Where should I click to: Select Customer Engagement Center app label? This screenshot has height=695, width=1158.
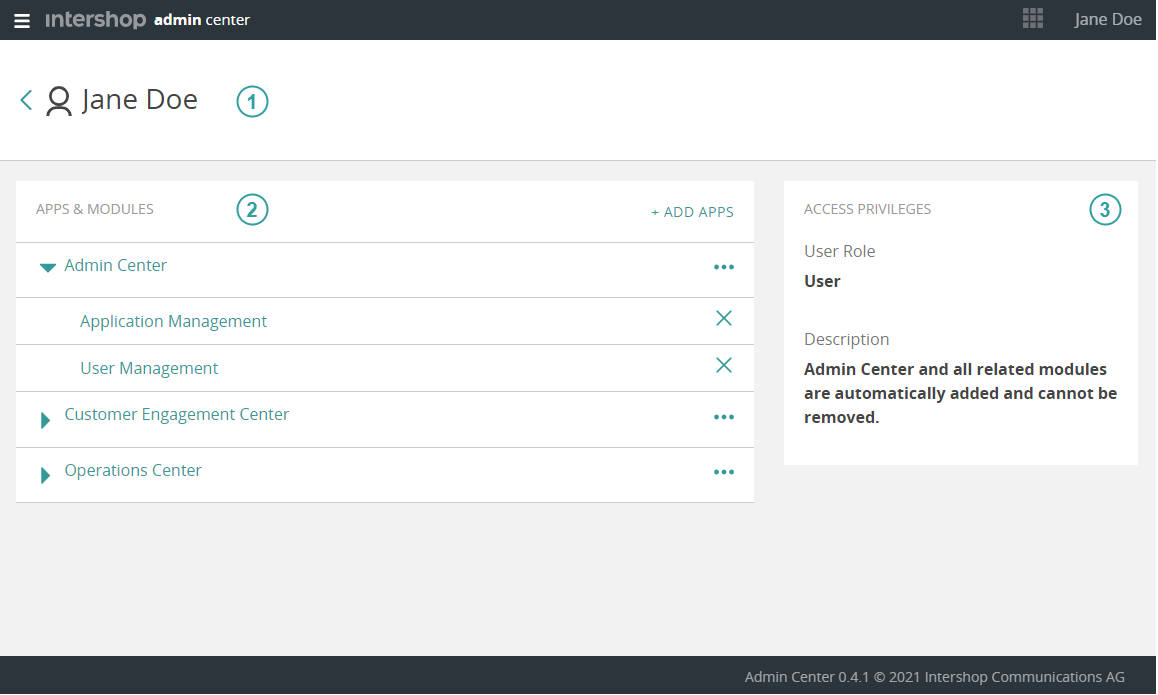coord(177,414)
